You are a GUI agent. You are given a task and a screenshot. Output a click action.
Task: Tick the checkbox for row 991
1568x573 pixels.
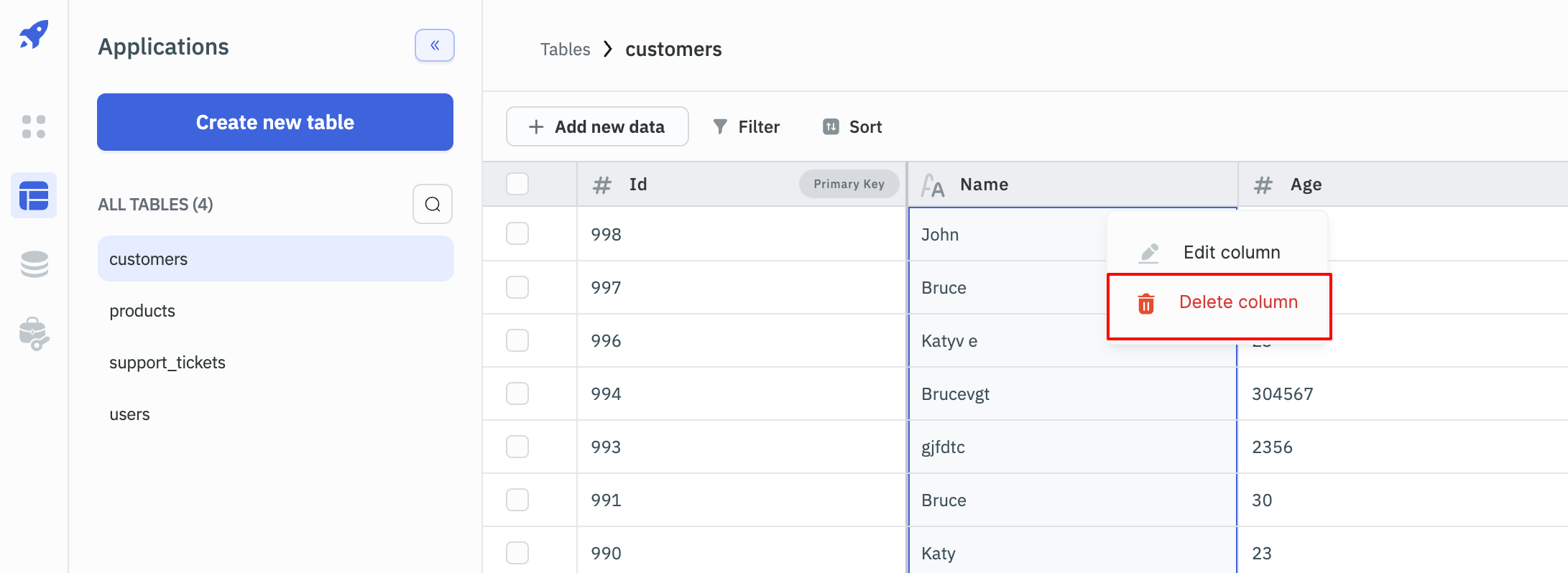coord(517,500)
